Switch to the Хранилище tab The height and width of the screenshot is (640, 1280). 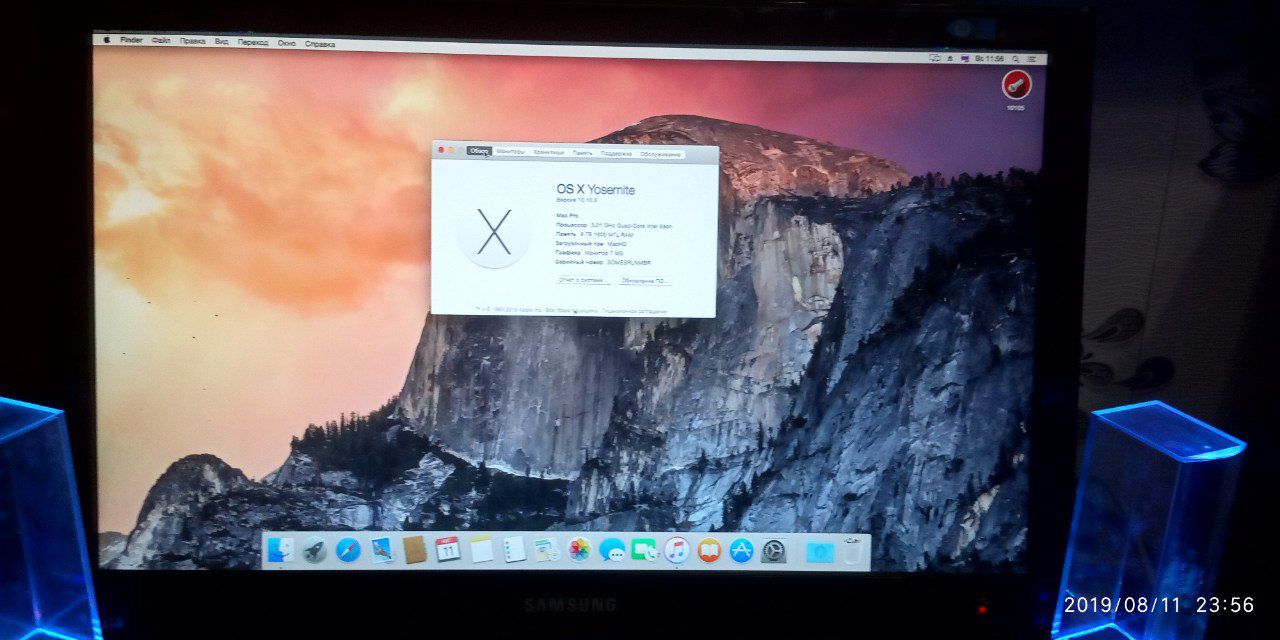coord(548,152)
